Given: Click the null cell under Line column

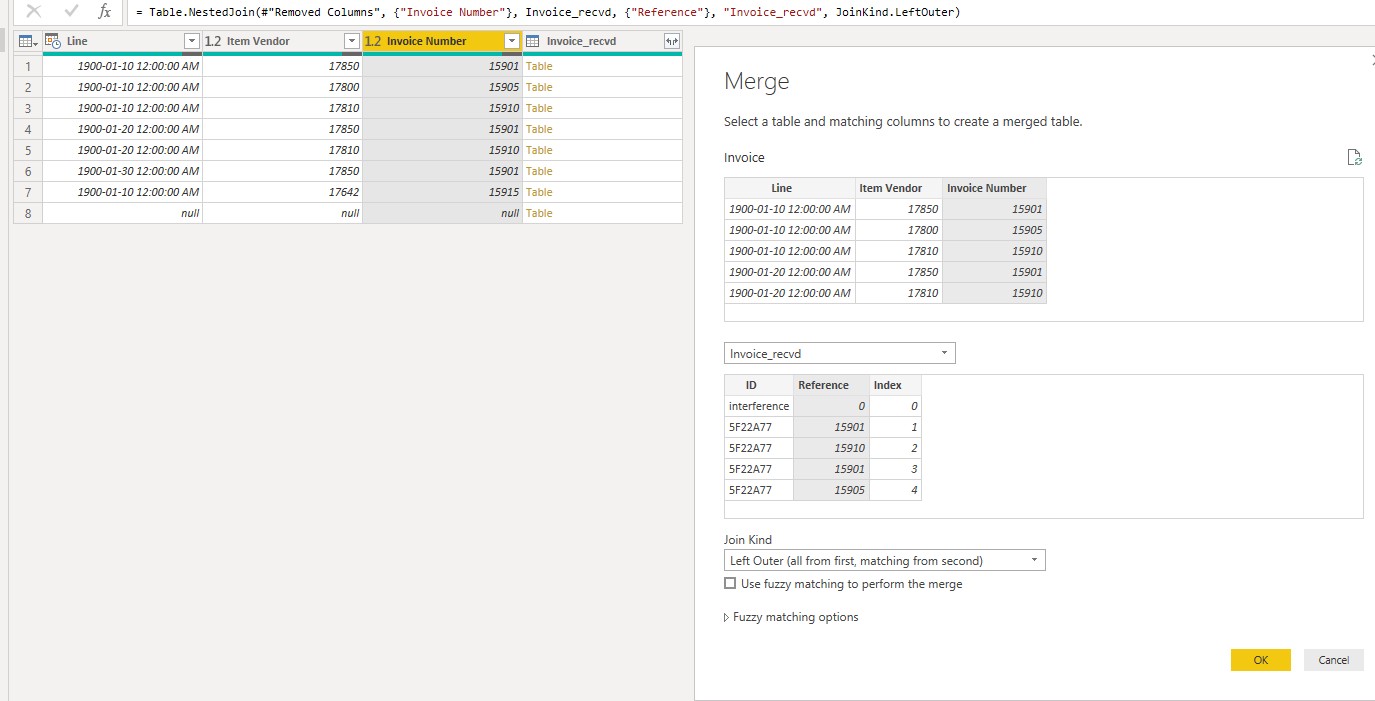Looking at the screenshot, I should click(x=122, y=213).
